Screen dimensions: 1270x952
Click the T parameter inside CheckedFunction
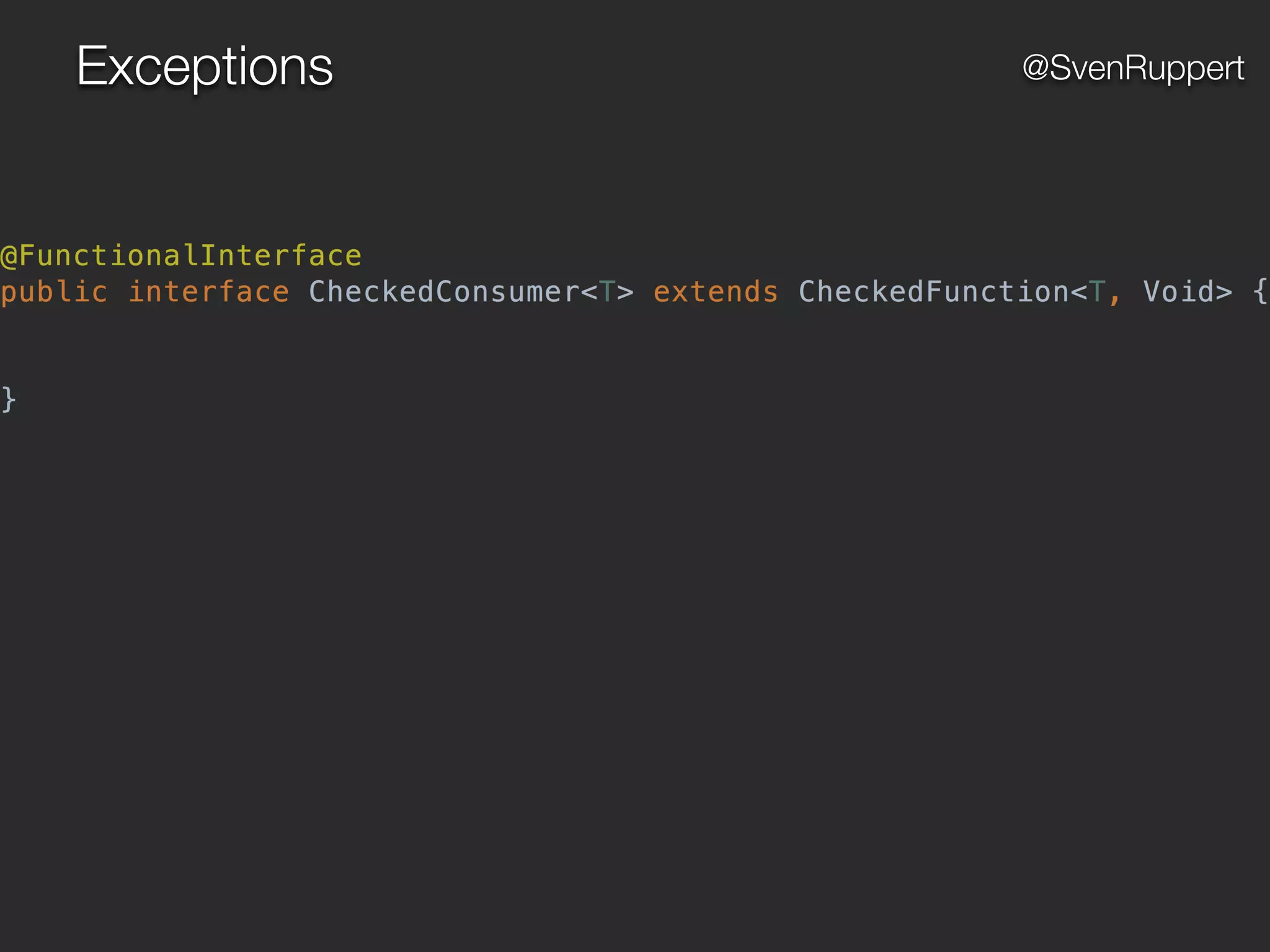1097,292
